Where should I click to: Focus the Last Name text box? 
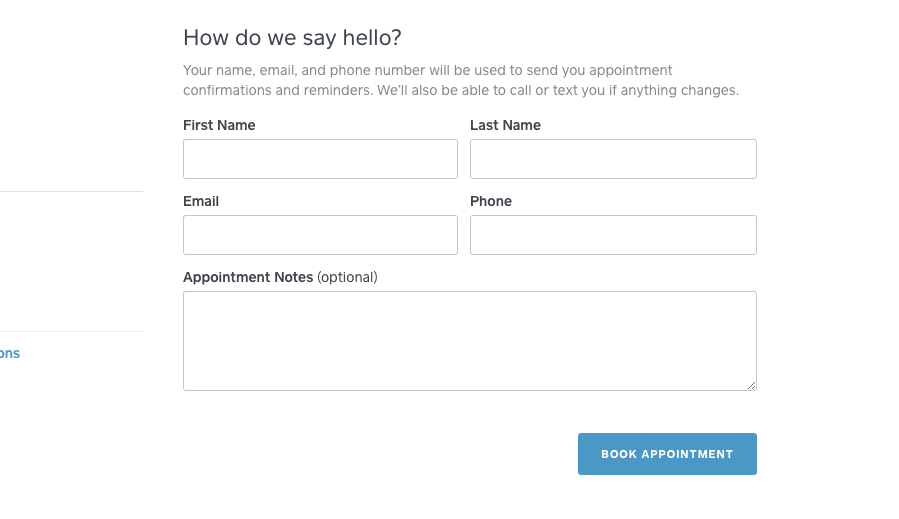[x=613, y=159]
